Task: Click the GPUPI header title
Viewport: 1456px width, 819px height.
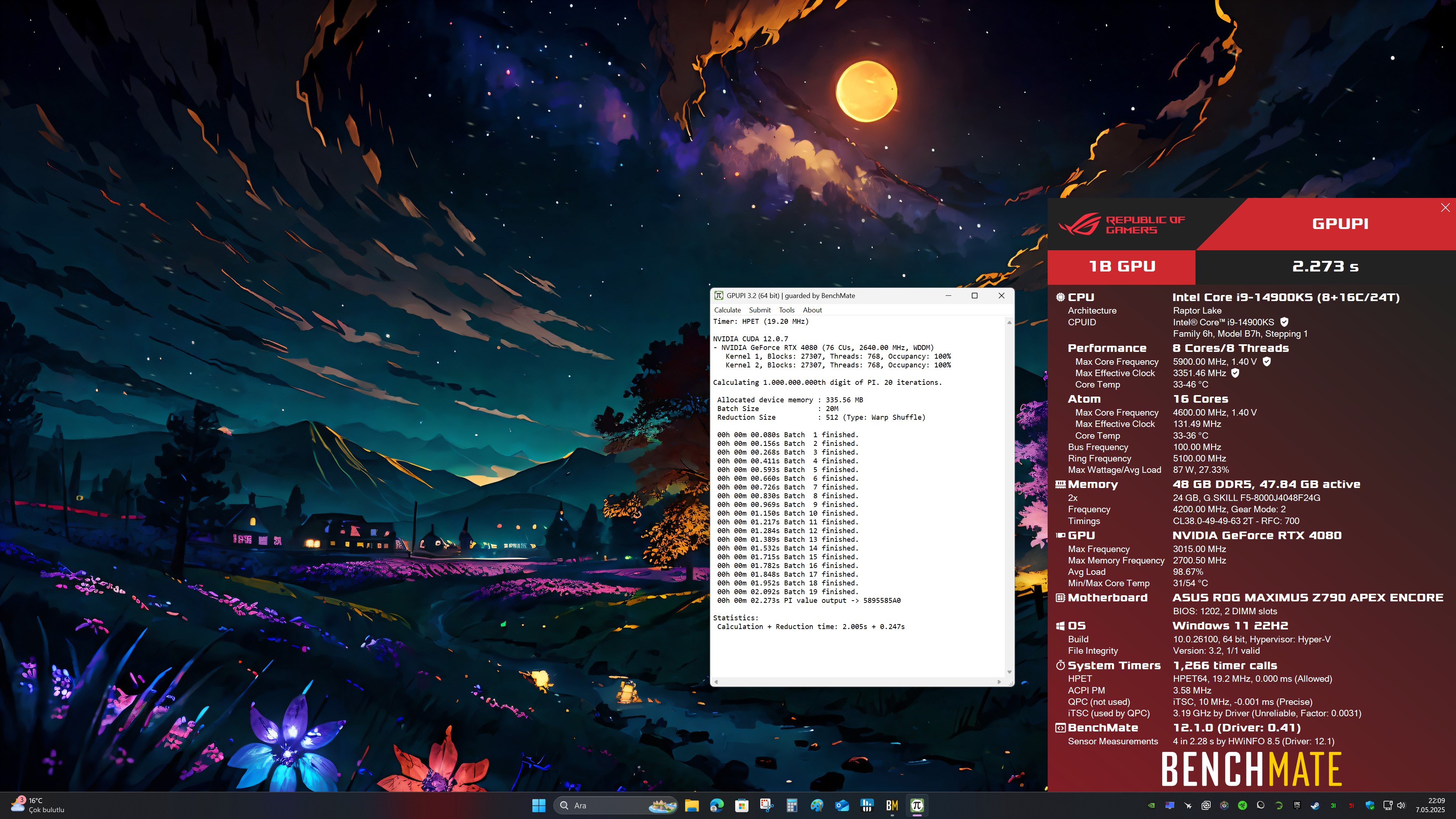Action: click(1340, 224)
